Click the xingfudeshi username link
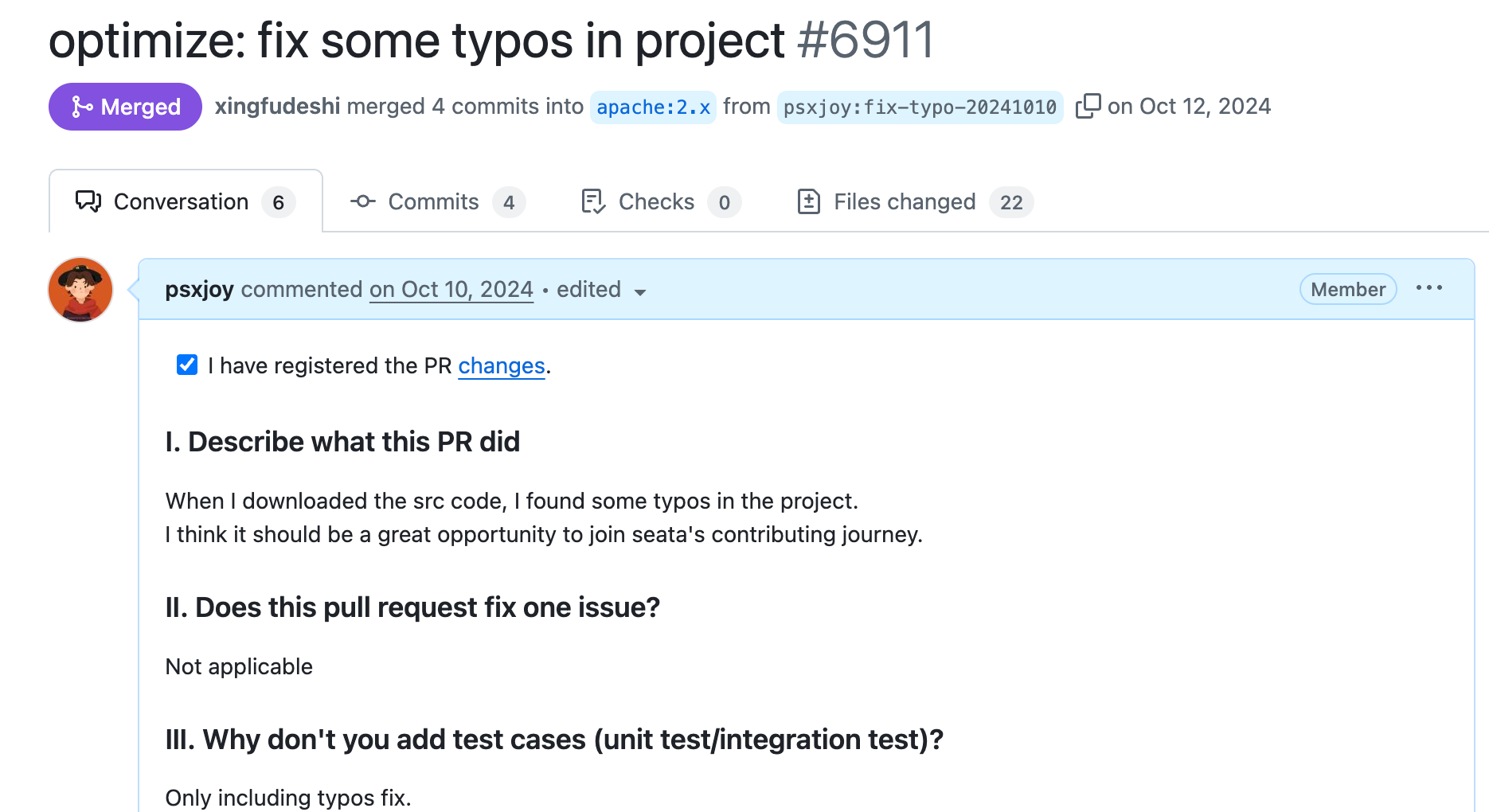 tap(276, 106)
